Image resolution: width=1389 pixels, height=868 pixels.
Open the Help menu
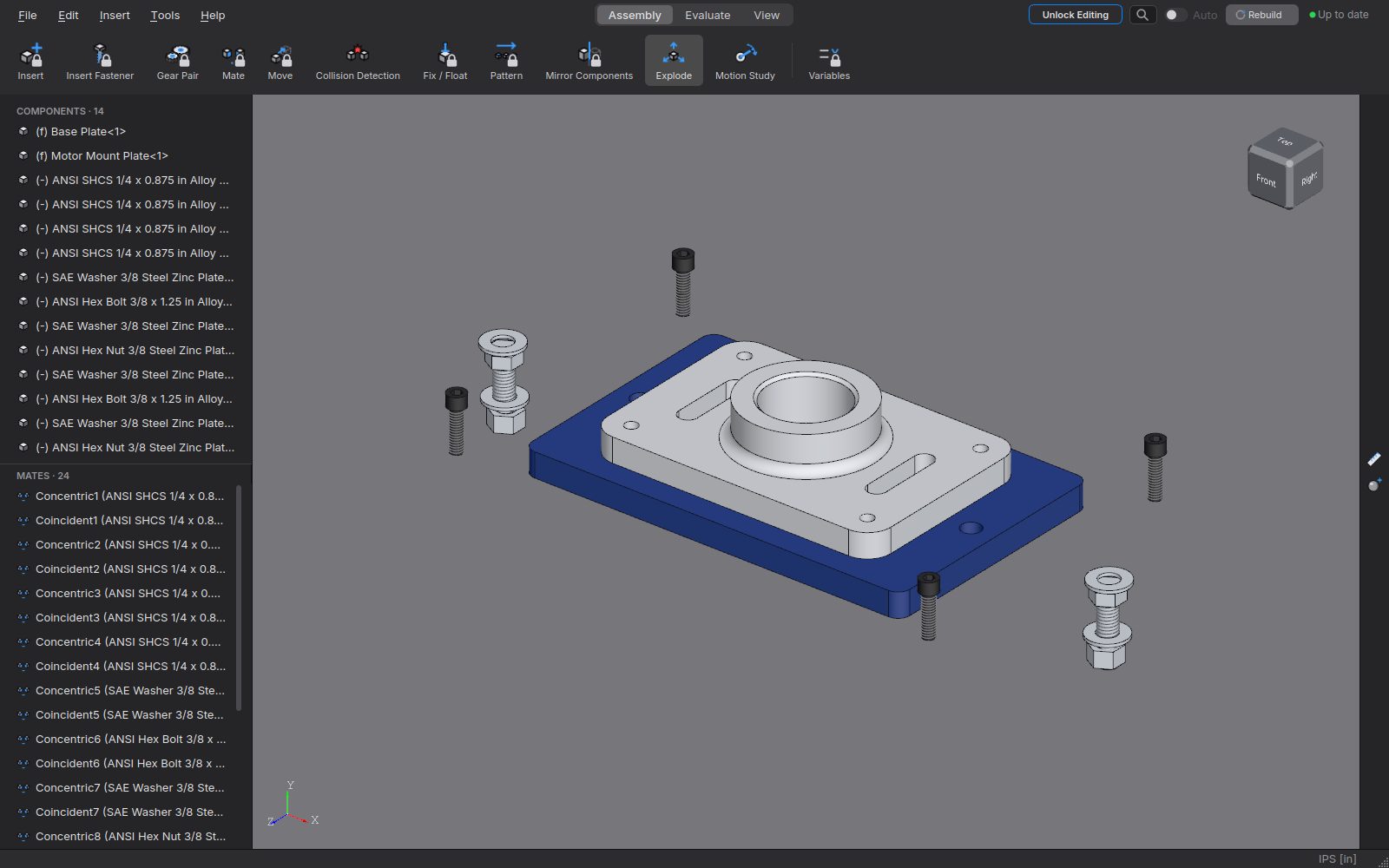[213, 16]
